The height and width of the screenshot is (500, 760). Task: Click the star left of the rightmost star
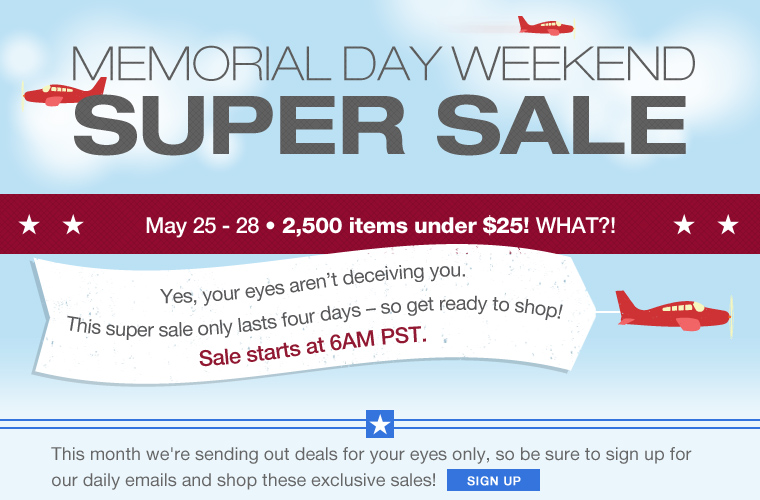click(x=684, y=225)
